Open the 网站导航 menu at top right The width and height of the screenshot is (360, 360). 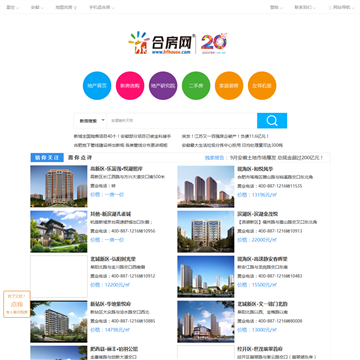tap(342, 7)
